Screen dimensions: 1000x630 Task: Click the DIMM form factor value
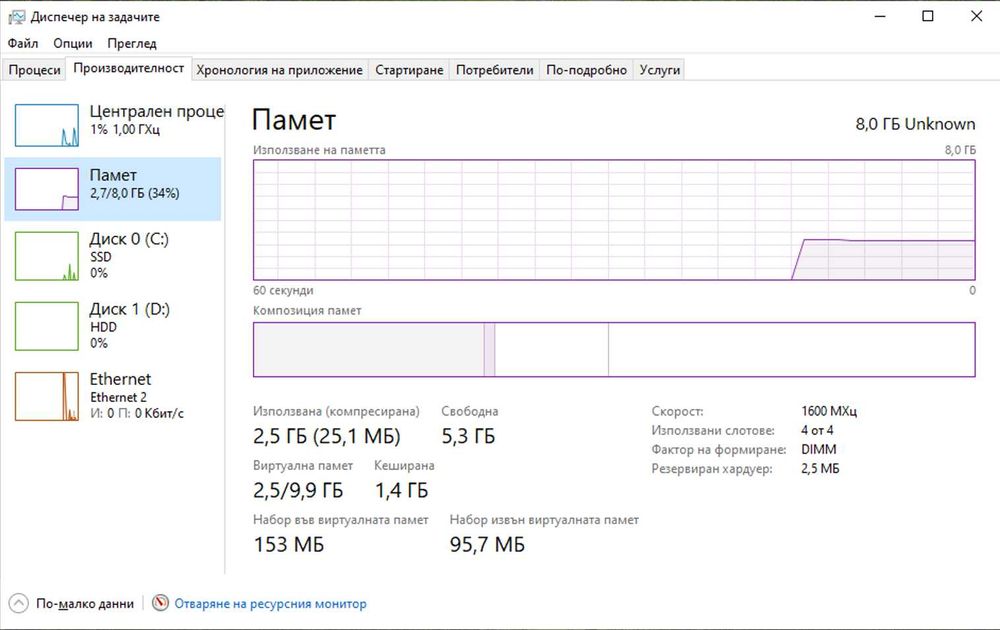click(819, 450)
